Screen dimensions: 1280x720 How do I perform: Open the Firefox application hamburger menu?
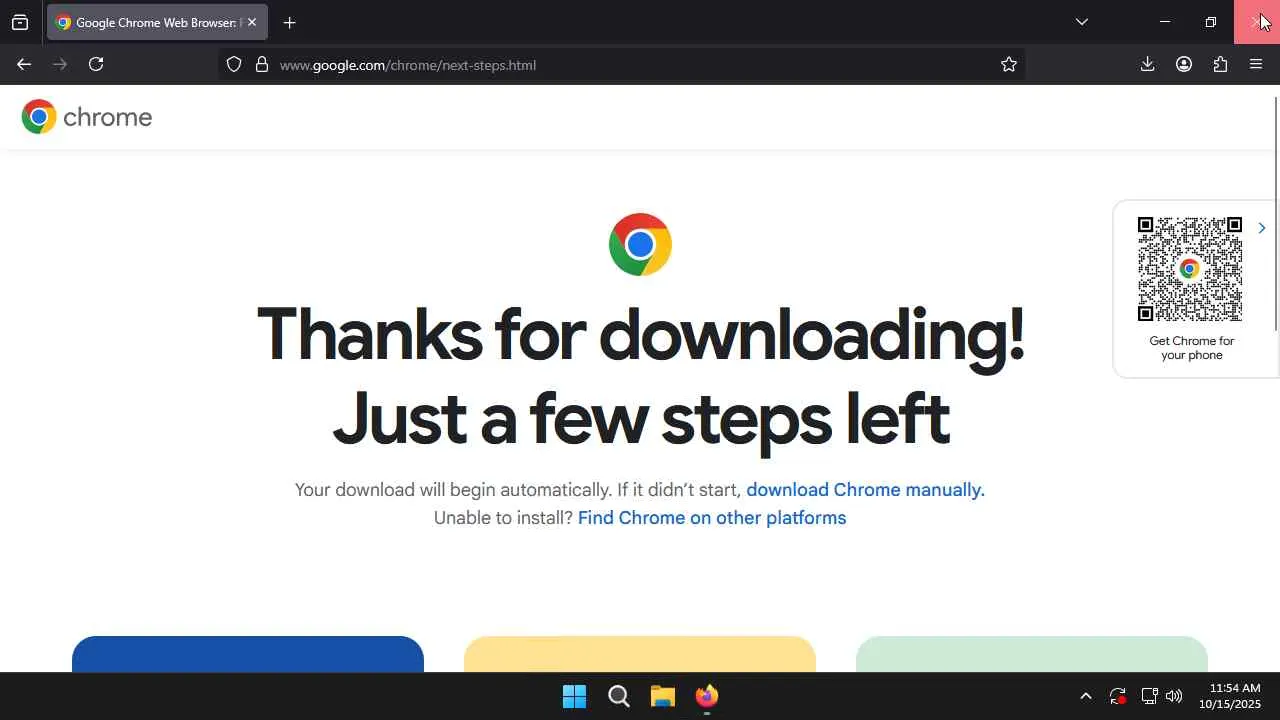click(x=1256, y=64)
